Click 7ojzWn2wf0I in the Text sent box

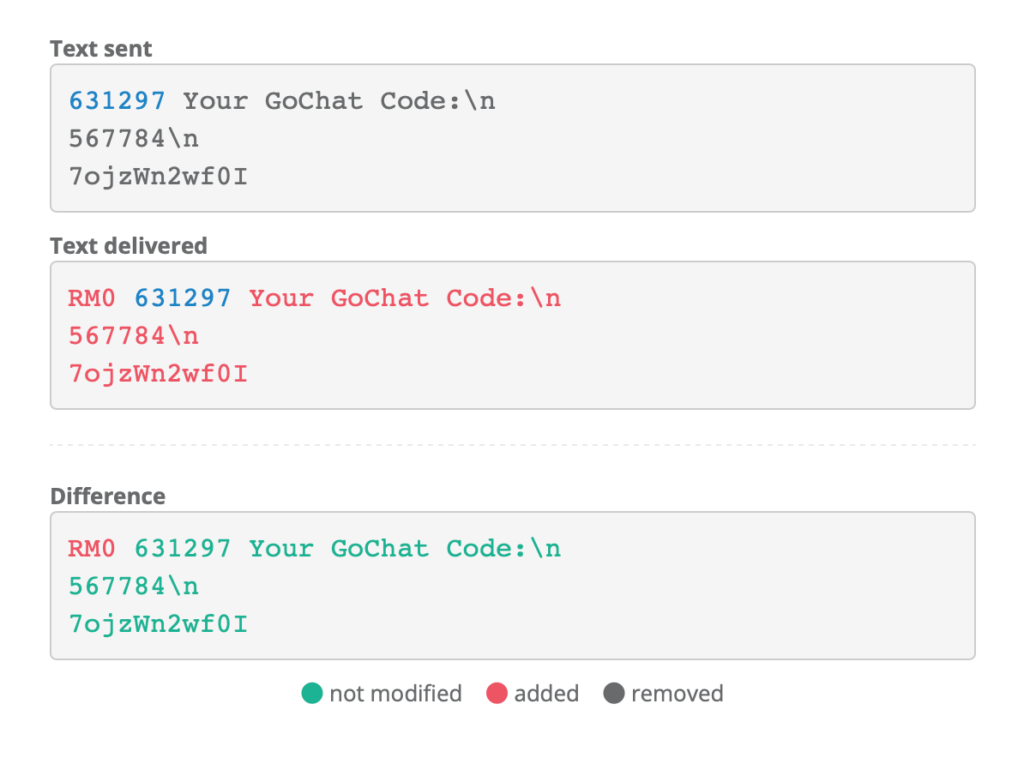pyautogui.click(x=158, y=177)
